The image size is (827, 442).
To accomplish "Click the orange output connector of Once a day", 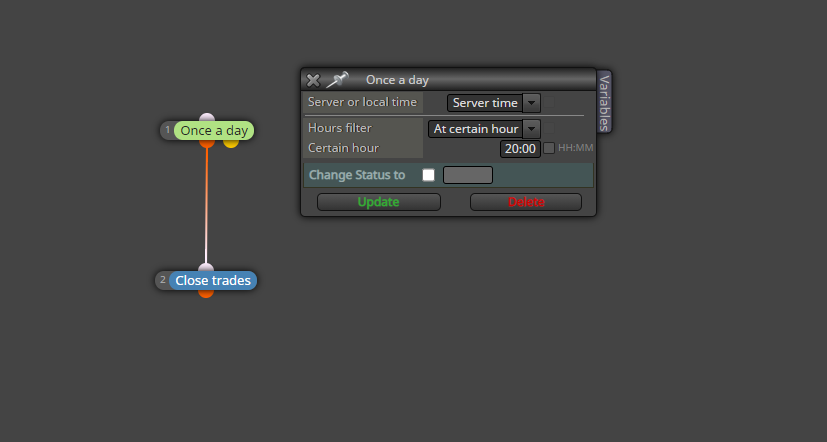I will (207, 143).
